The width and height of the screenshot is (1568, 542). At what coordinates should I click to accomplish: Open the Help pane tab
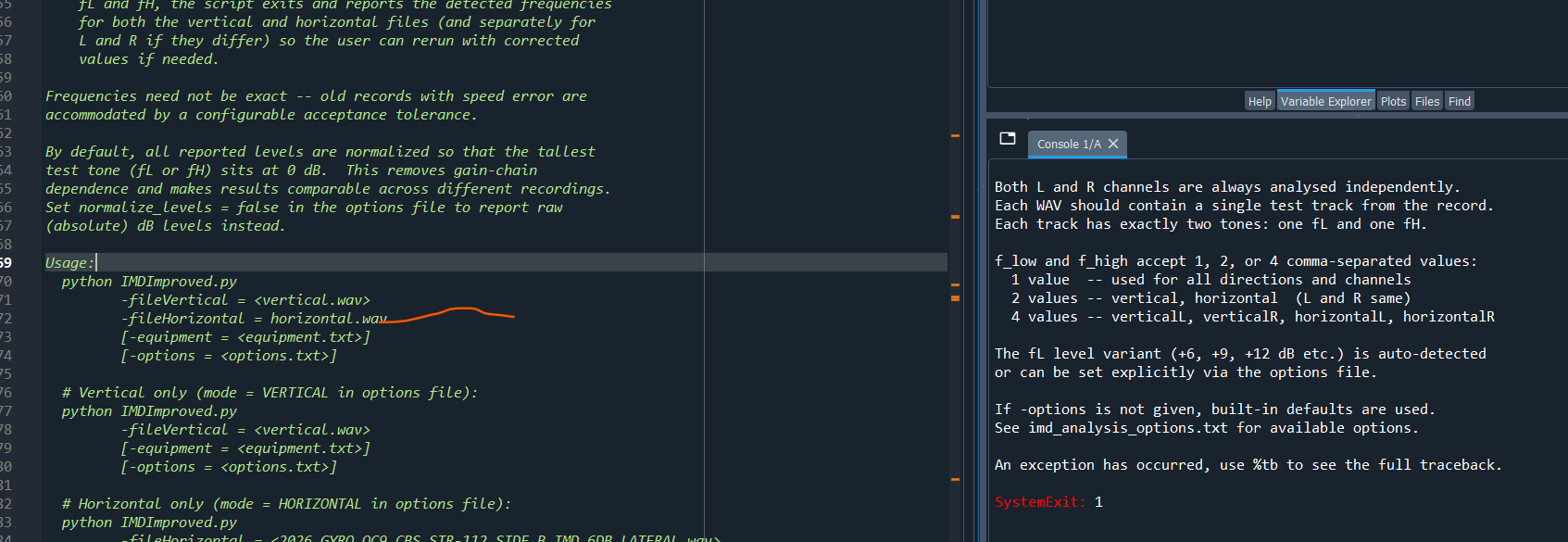1260,102
